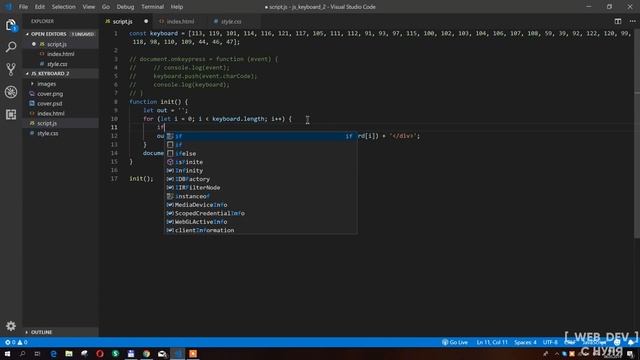
Task: Open the orange app on taskbar
Action: coord(193,353)
